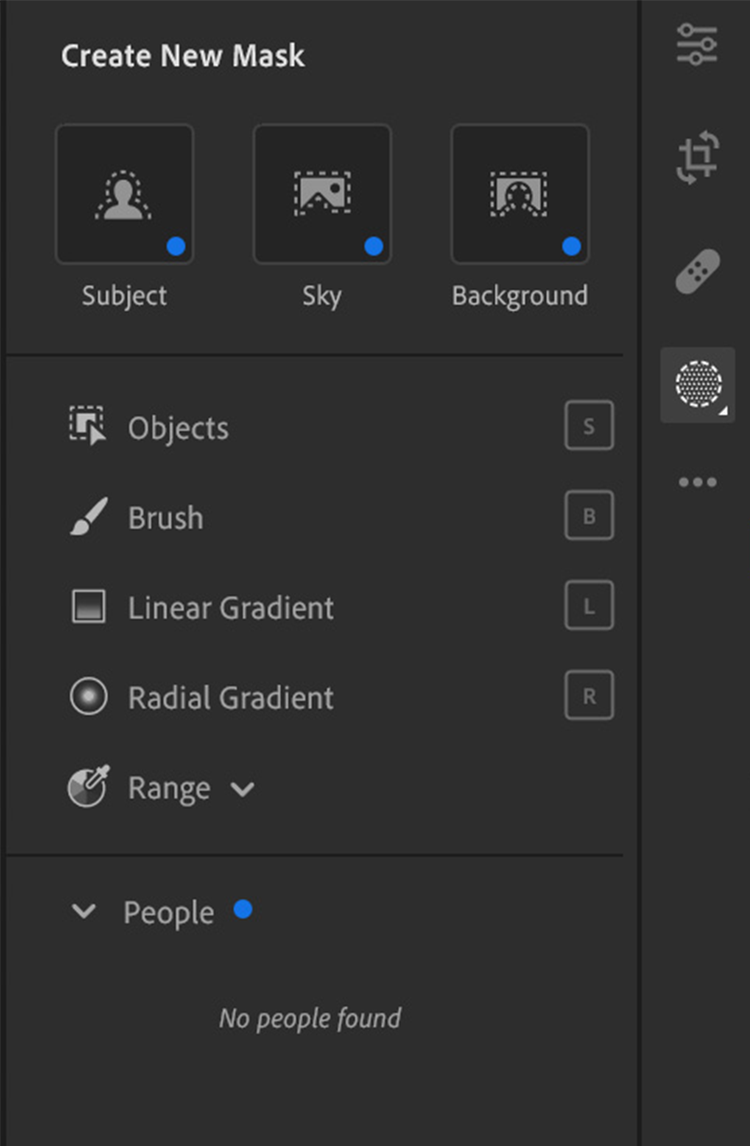Image resolution: width=750 pixels, height=1146 pixels.
Task: Create a Subject mask
Action: 125,194
